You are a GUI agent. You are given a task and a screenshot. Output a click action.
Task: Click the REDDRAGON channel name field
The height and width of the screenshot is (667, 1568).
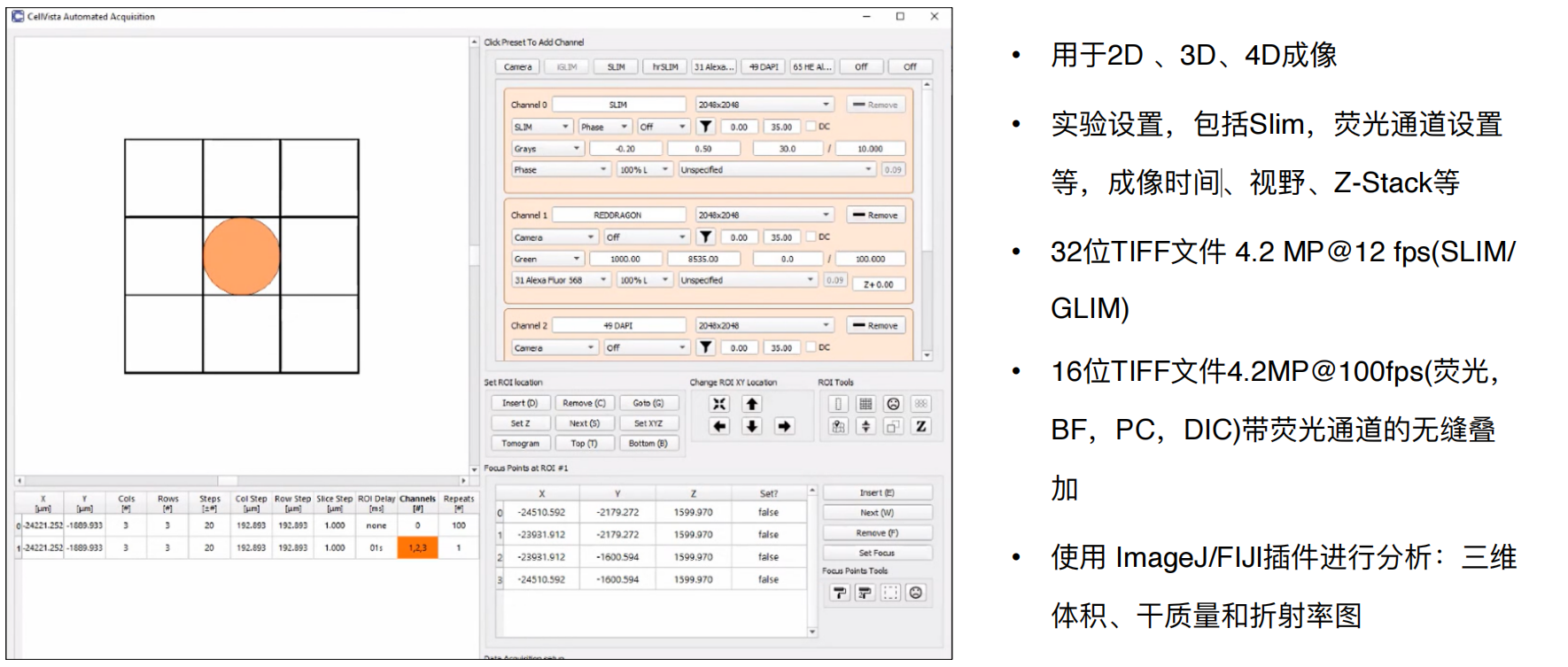617,215
